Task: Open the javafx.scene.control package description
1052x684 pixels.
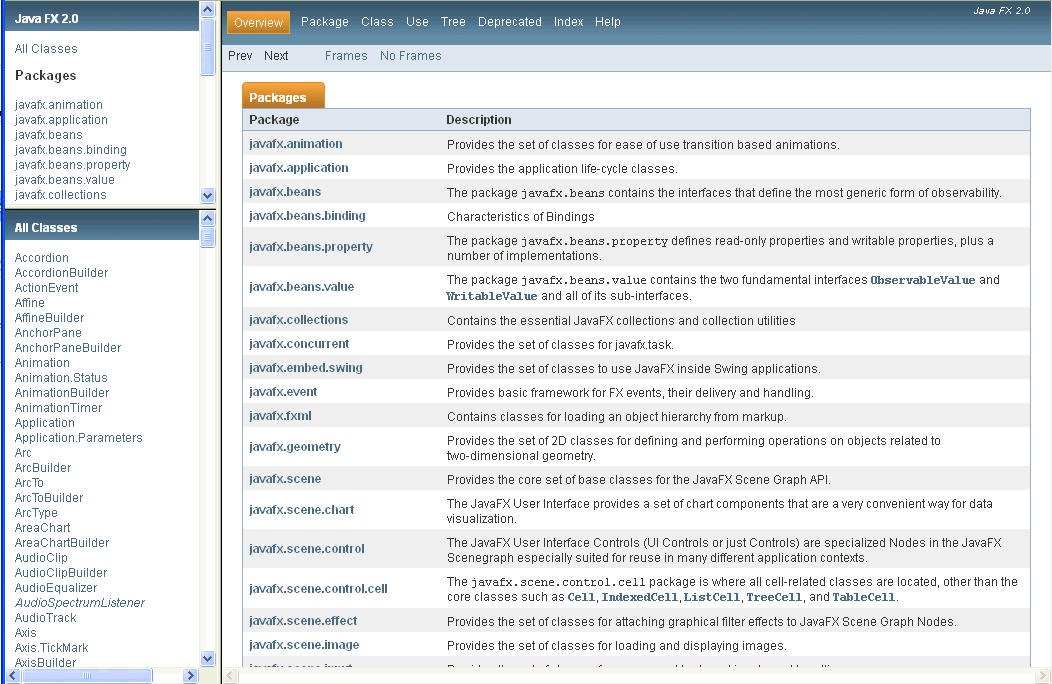Action: coord(305,549)
